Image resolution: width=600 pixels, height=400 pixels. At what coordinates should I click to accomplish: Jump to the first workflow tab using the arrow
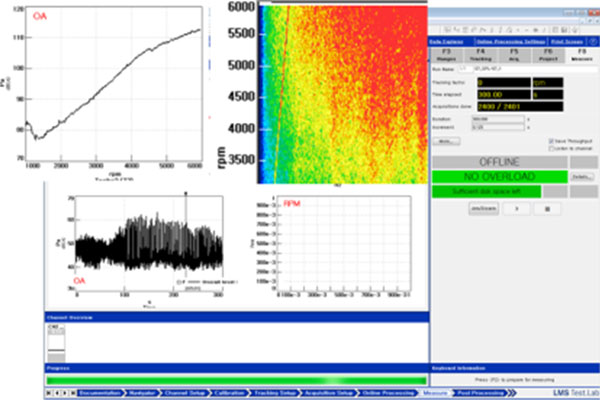pyautogui.click(x=49, y=393)
